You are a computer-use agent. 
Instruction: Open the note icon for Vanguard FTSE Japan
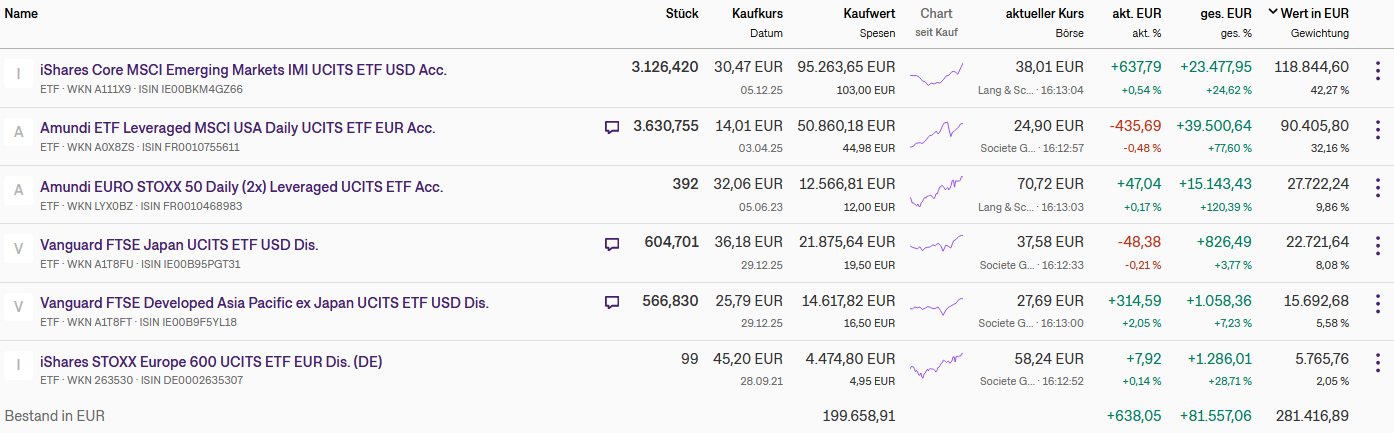(x=612, y=244)
